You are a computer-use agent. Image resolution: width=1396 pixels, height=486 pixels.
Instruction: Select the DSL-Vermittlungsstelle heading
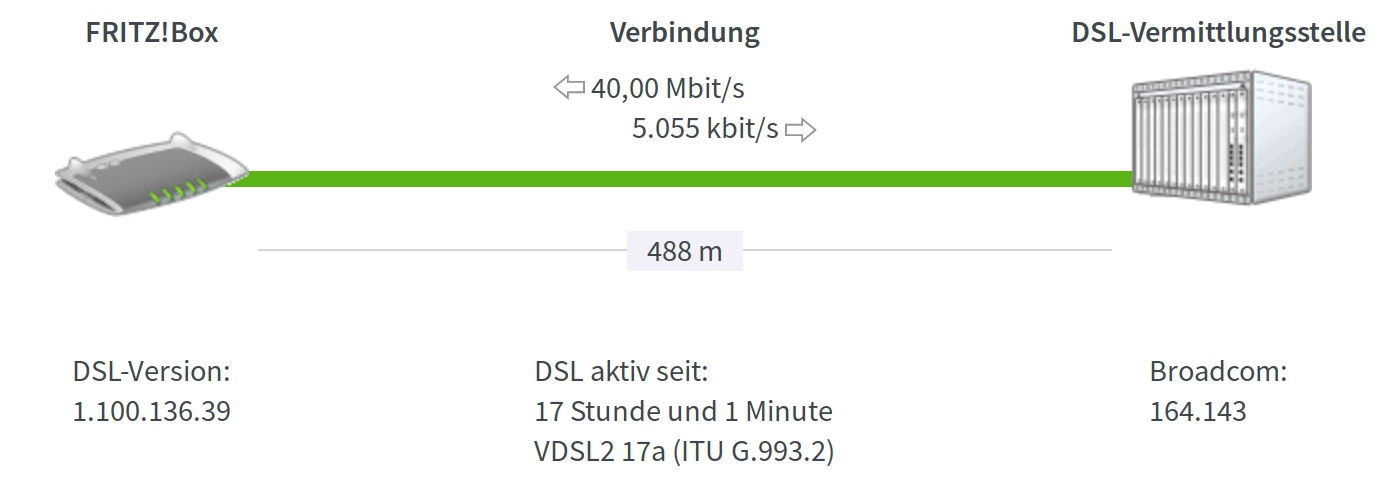(1218, 33)
